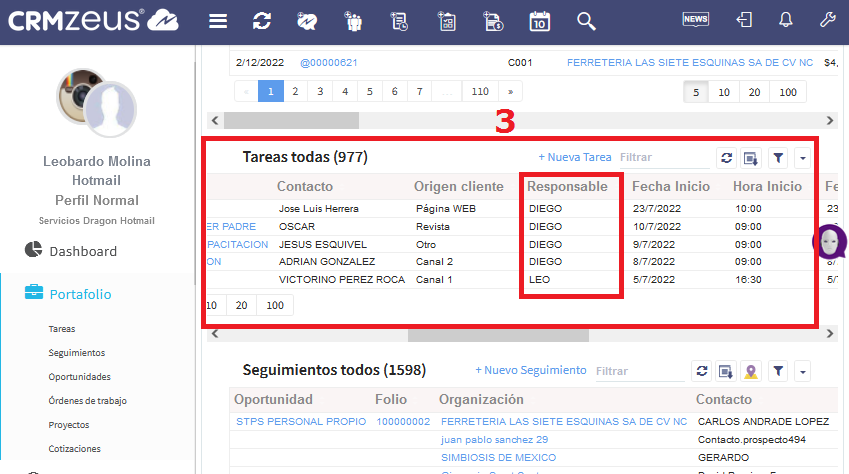Go to page 3 in pagination
Screen dimensions: 849x474
tap(320, 92)
